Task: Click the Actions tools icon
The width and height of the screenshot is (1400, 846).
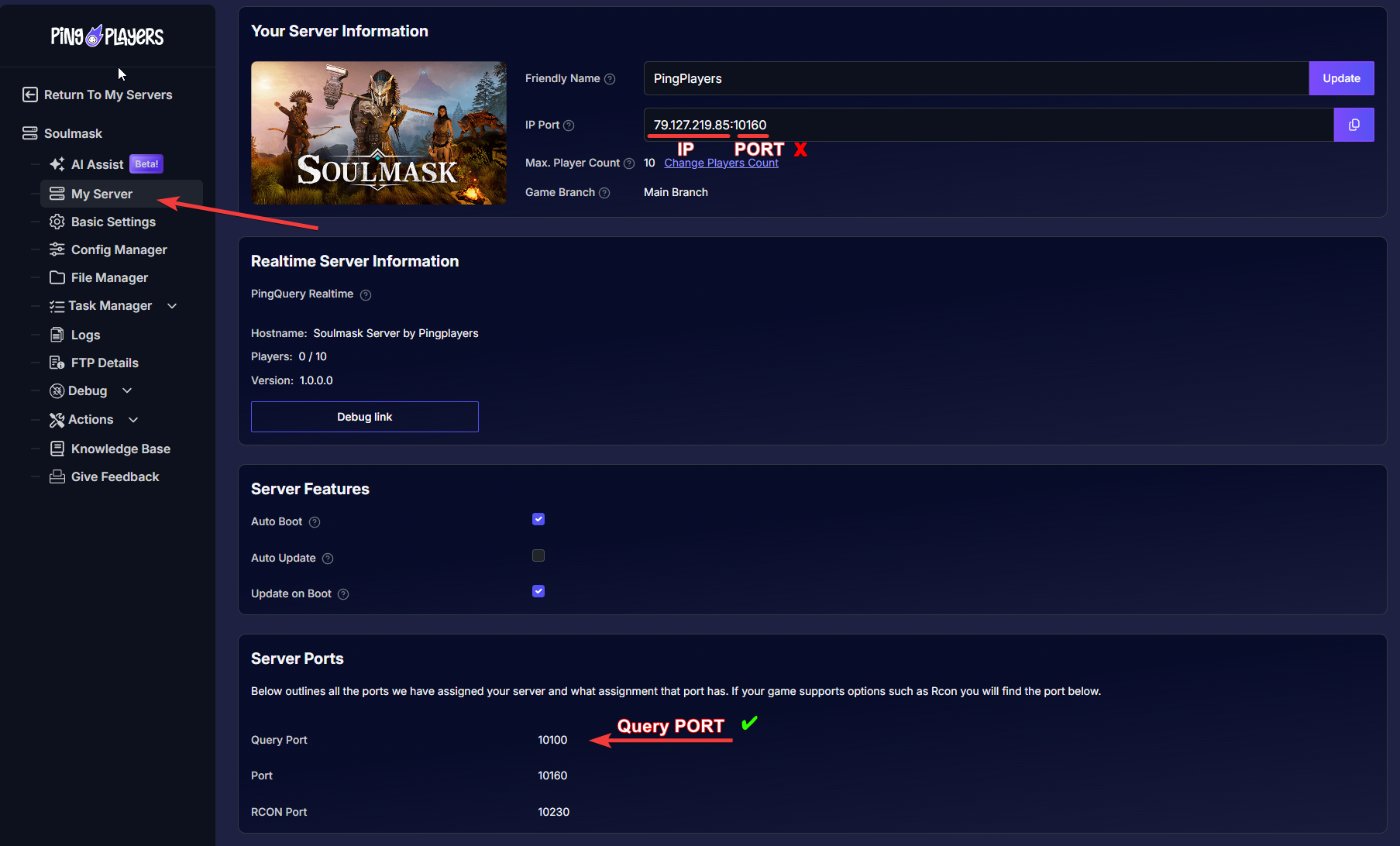Action: pos(57,420)
